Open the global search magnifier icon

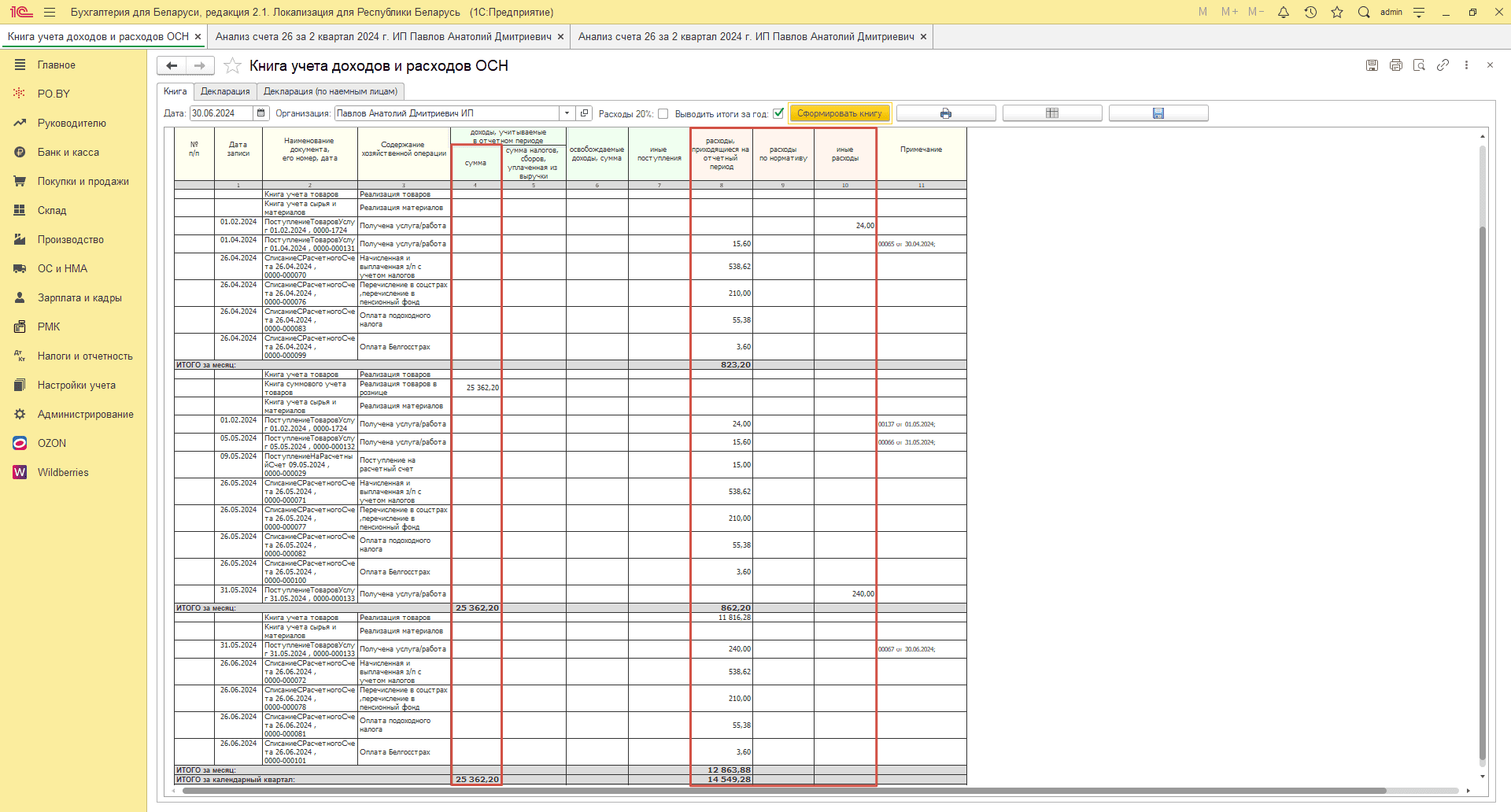pyautogui.click(x=1364, y=12)
